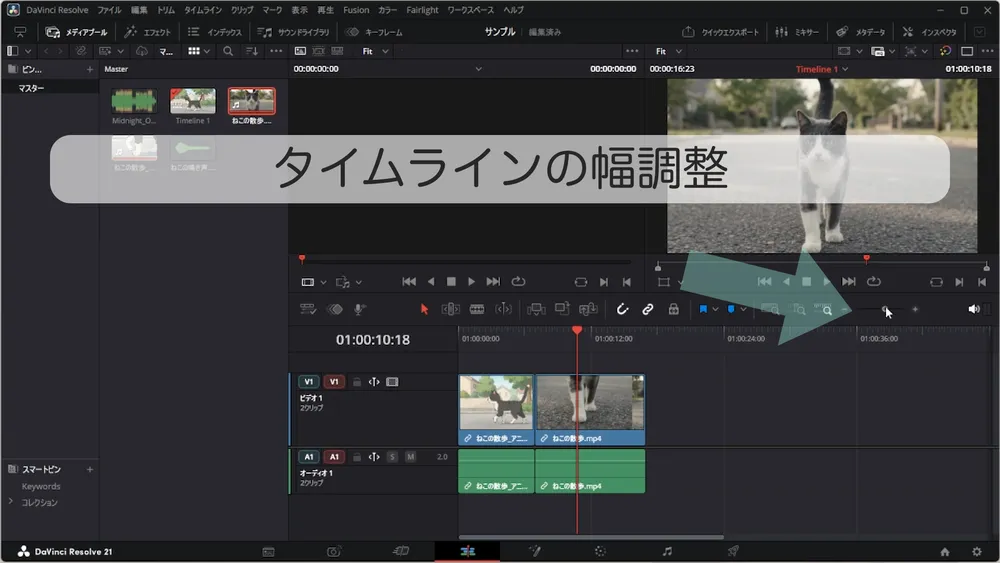Activate the Trim Edit Mode tool
Screen dimensions: 1000x563
point(450,309)
